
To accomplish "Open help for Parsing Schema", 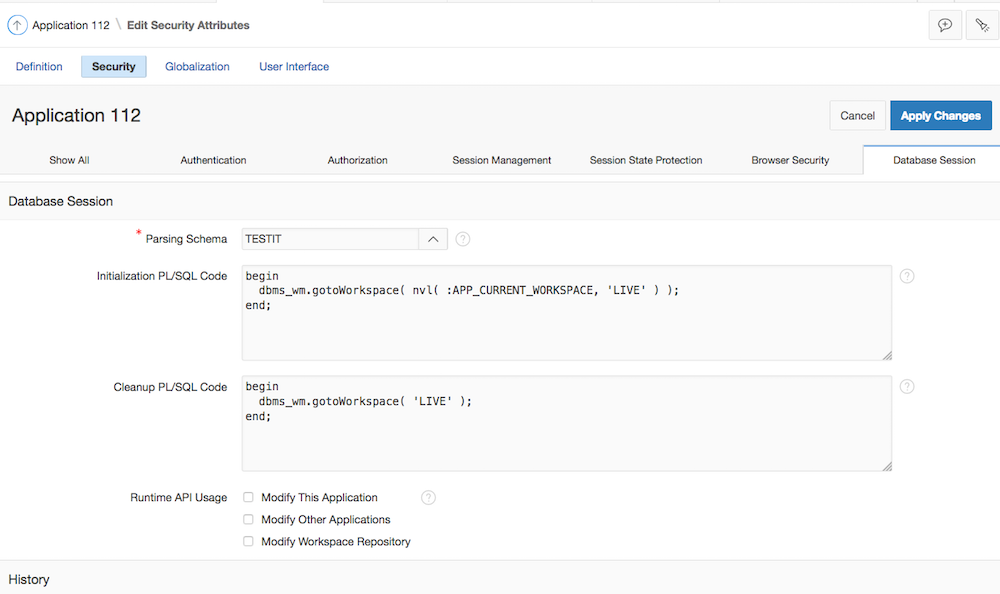I will [462, 239].
